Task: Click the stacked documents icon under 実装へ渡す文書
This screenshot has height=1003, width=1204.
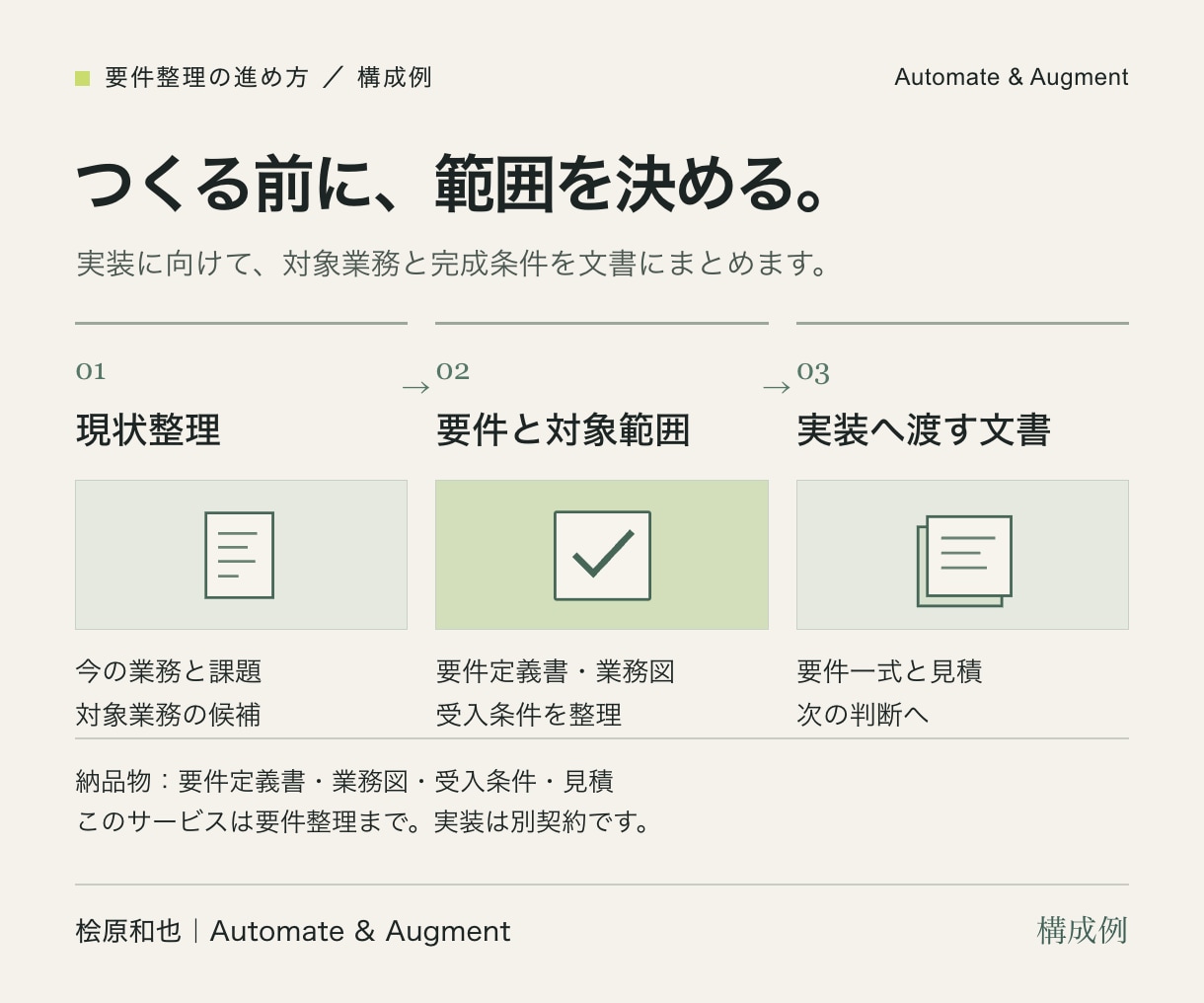Action: pyautogui.click(x=964, y=561)
